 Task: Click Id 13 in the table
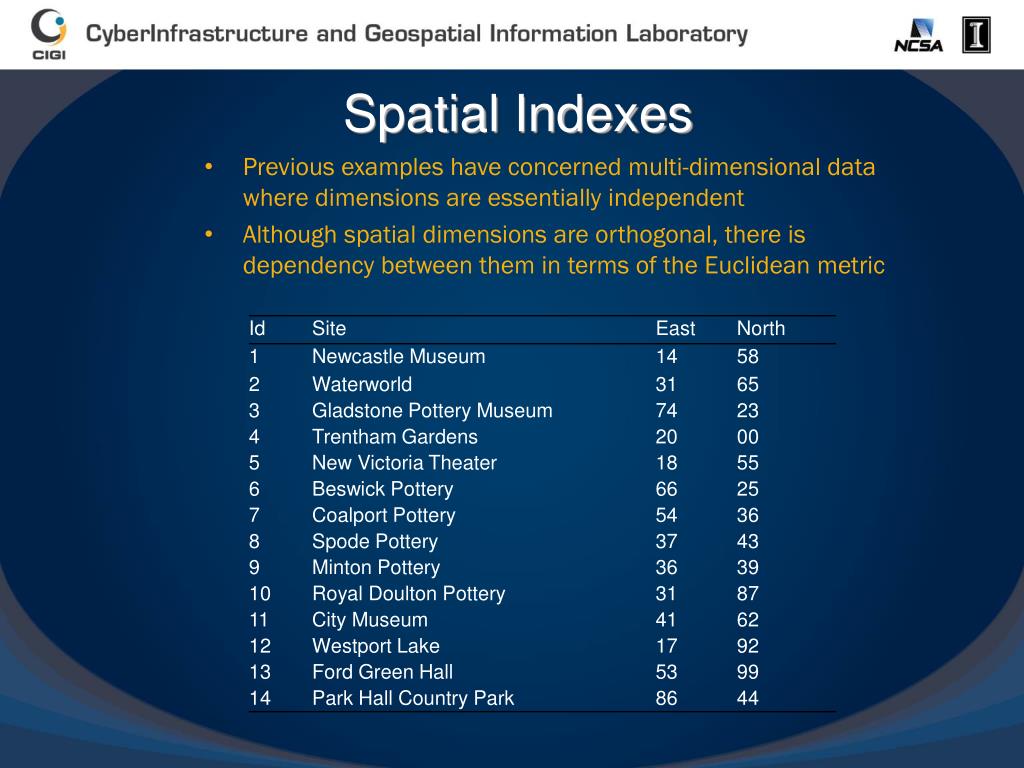[x=260, y=672]
